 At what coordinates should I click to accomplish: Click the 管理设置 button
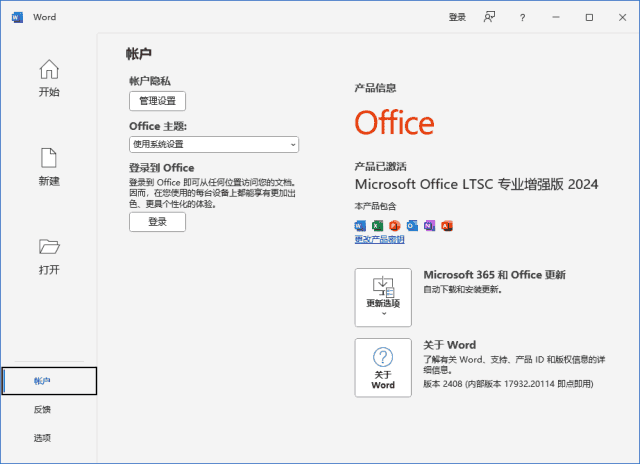[x=157, y=101]
